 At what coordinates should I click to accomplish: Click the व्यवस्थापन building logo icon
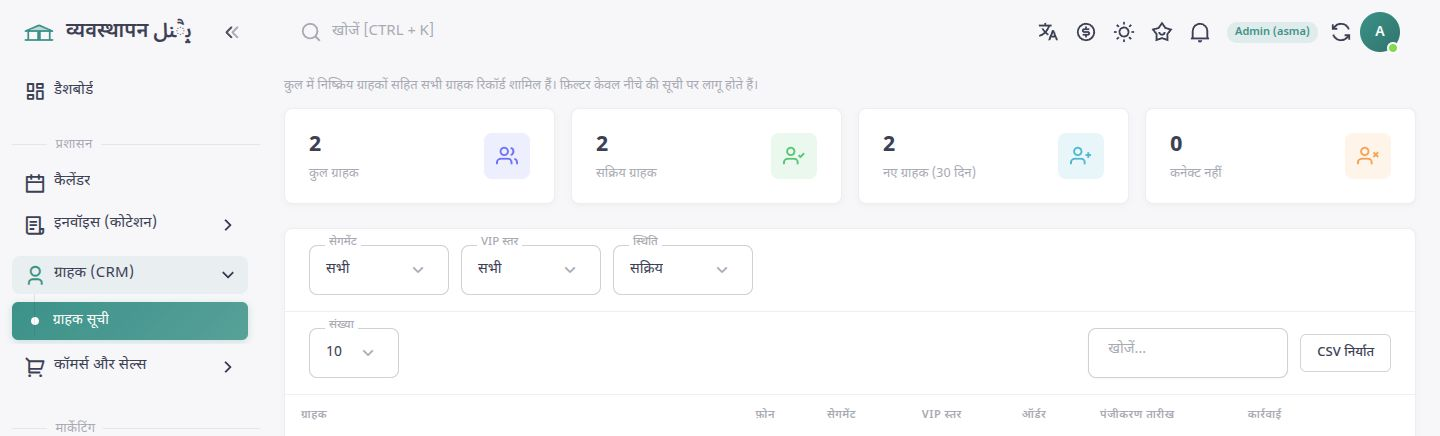tap(39, 32)
